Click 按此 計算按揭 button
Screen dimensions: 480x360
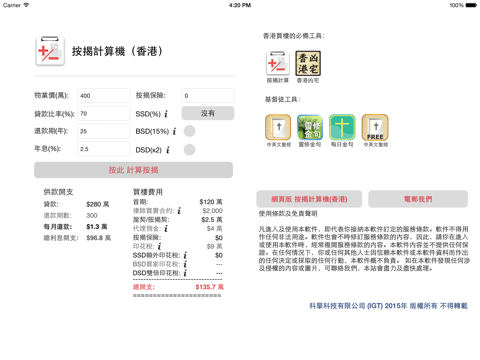point(133,170)
